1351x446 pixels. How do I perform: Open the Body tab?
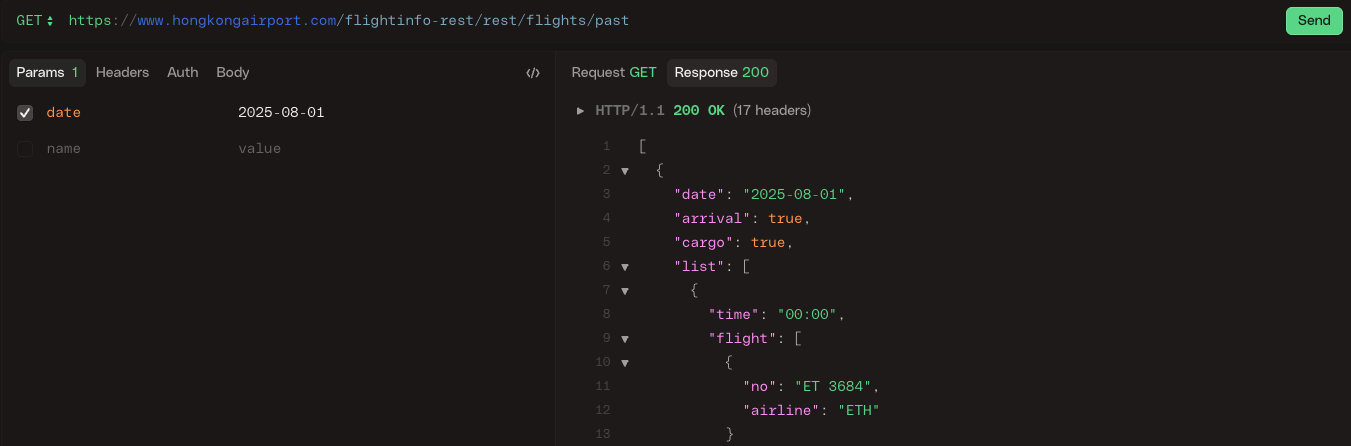(x=233, y=72)
